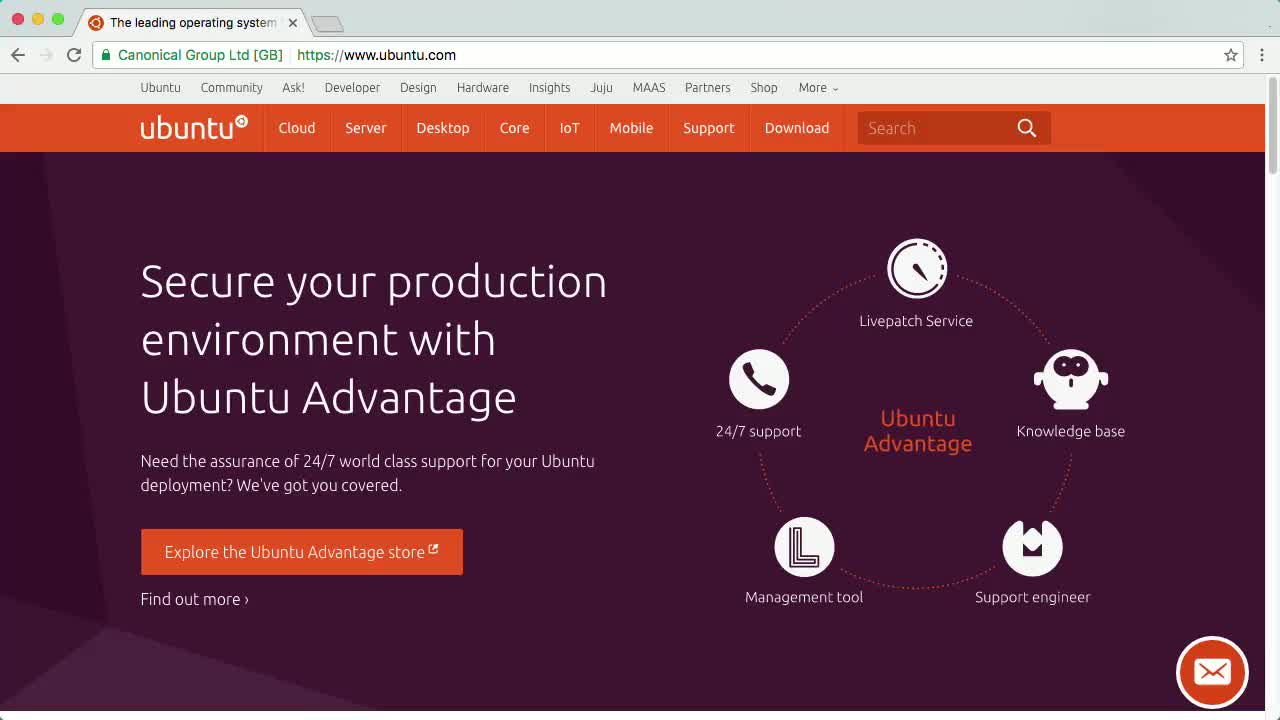Open the Juju link
Screen dimensions: 1280x720
pyautogui.click(x=601, y=88)
